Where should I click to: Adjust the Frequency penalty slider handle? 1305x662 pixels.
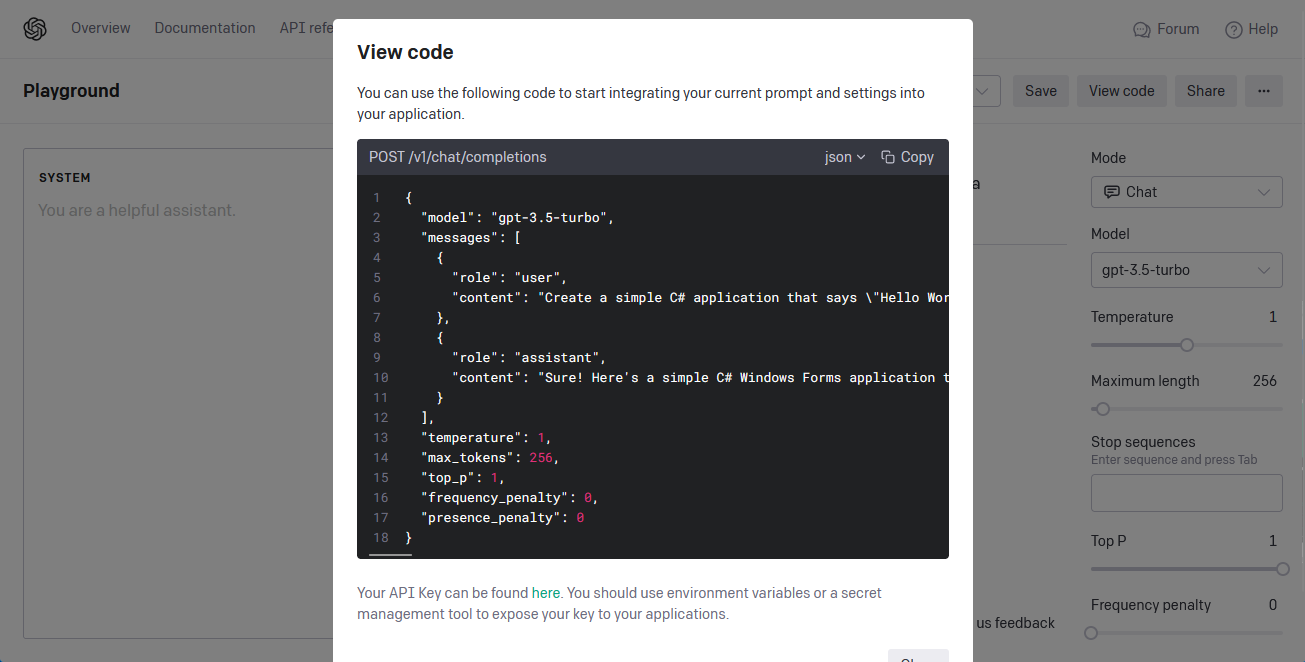click(x=1091, y=633)
